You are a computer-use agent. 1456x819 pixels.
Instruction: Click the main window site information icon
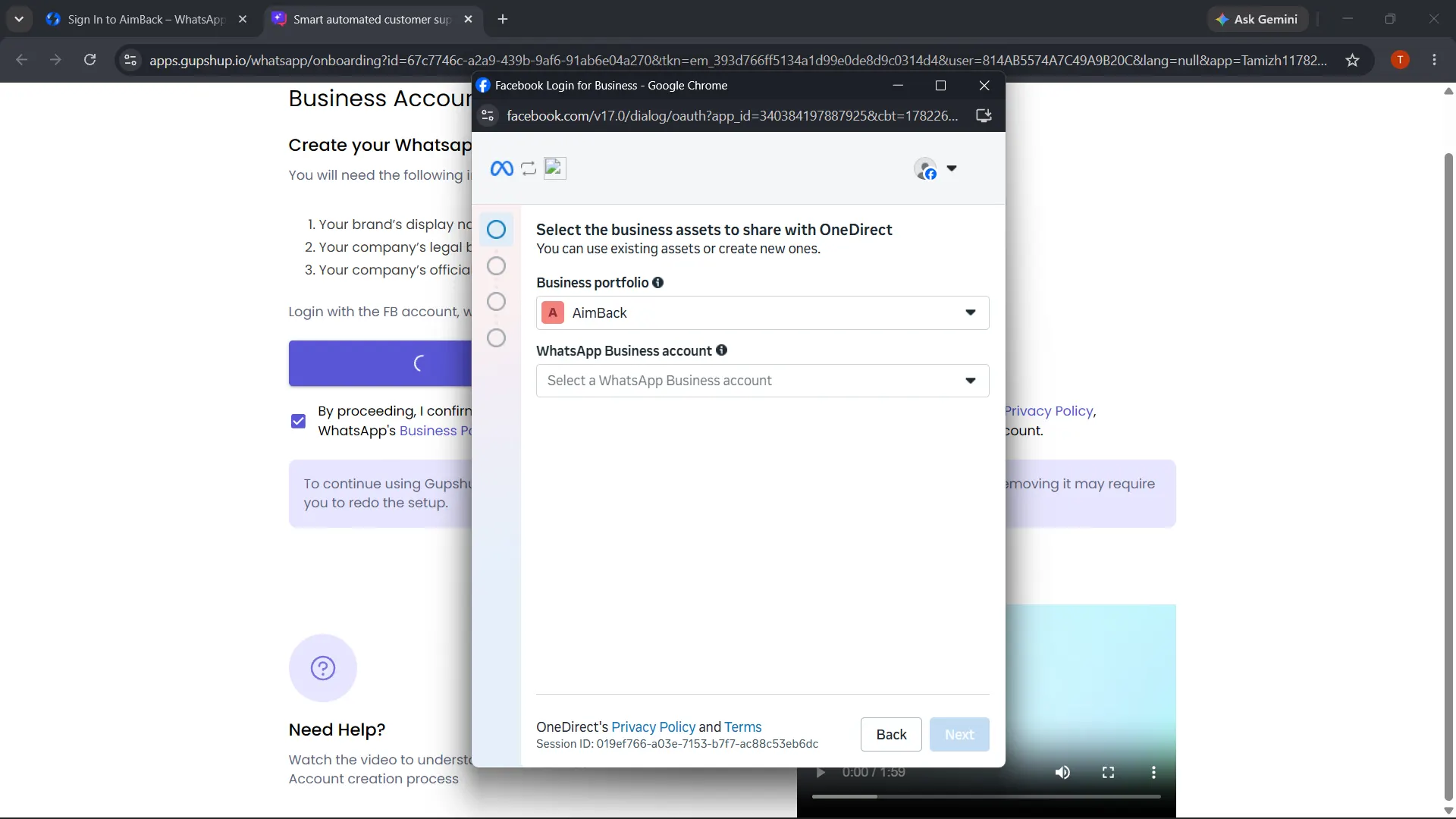click(130, 60)
